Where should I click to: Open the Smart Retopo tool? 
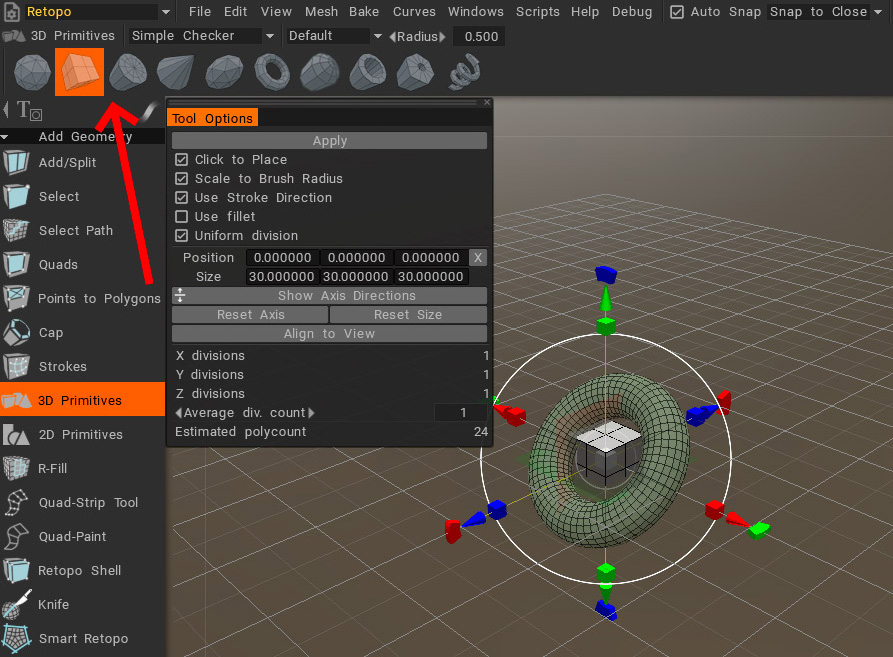pos(83,638)
